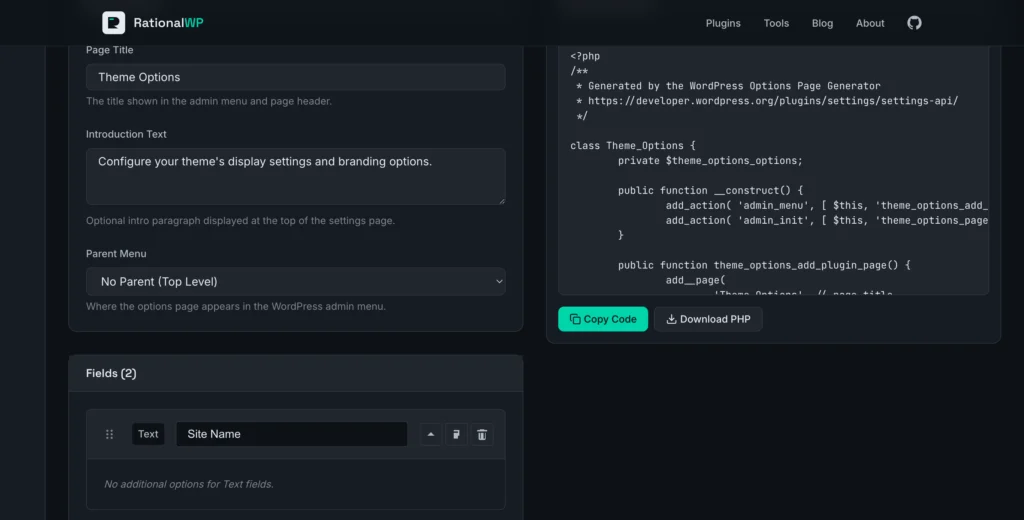The height and width of the screenshot is (520, 1024).
Task: Duplicate the Site Name field
Action: click(456, 434)
